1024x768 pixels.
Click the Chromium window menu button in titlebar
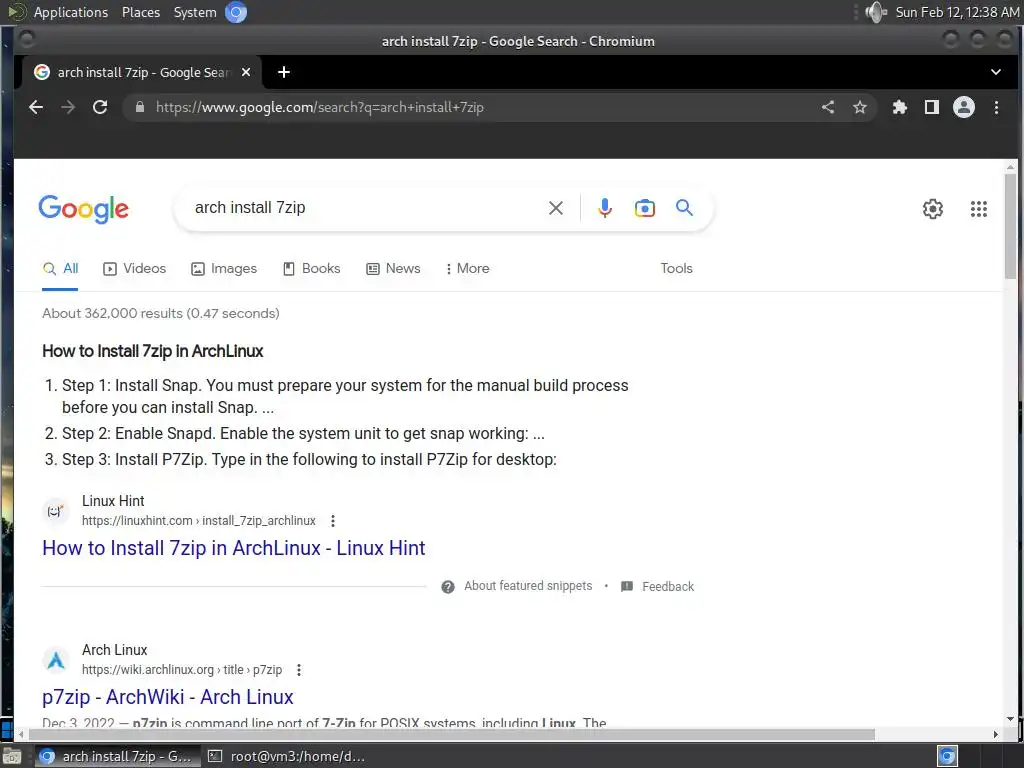(27, 40)
